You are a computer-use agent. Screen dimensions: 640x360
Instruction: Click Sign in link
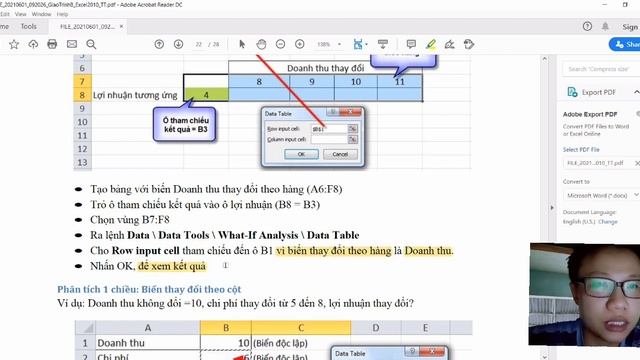point(630,27)
